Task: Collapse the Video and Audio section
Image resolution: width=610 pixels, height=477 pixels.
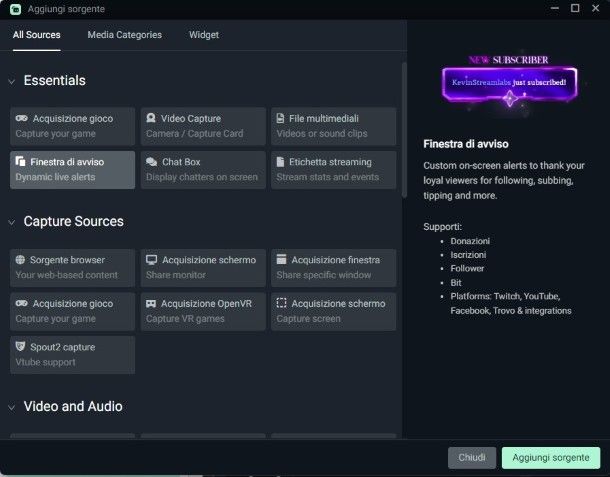Action: 12,407
